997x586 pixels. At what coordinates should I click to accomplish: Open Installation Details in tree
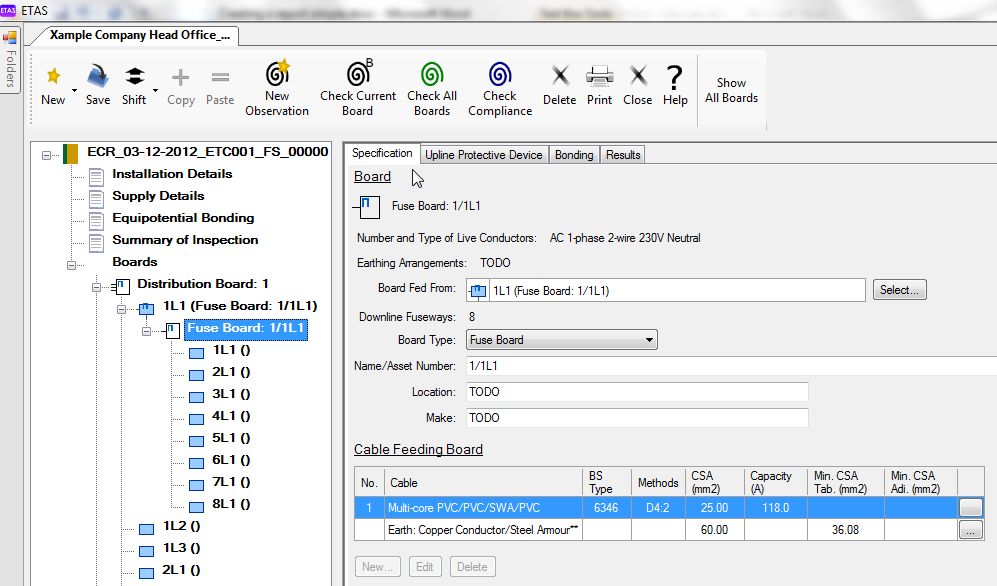[x=172, y=174]
